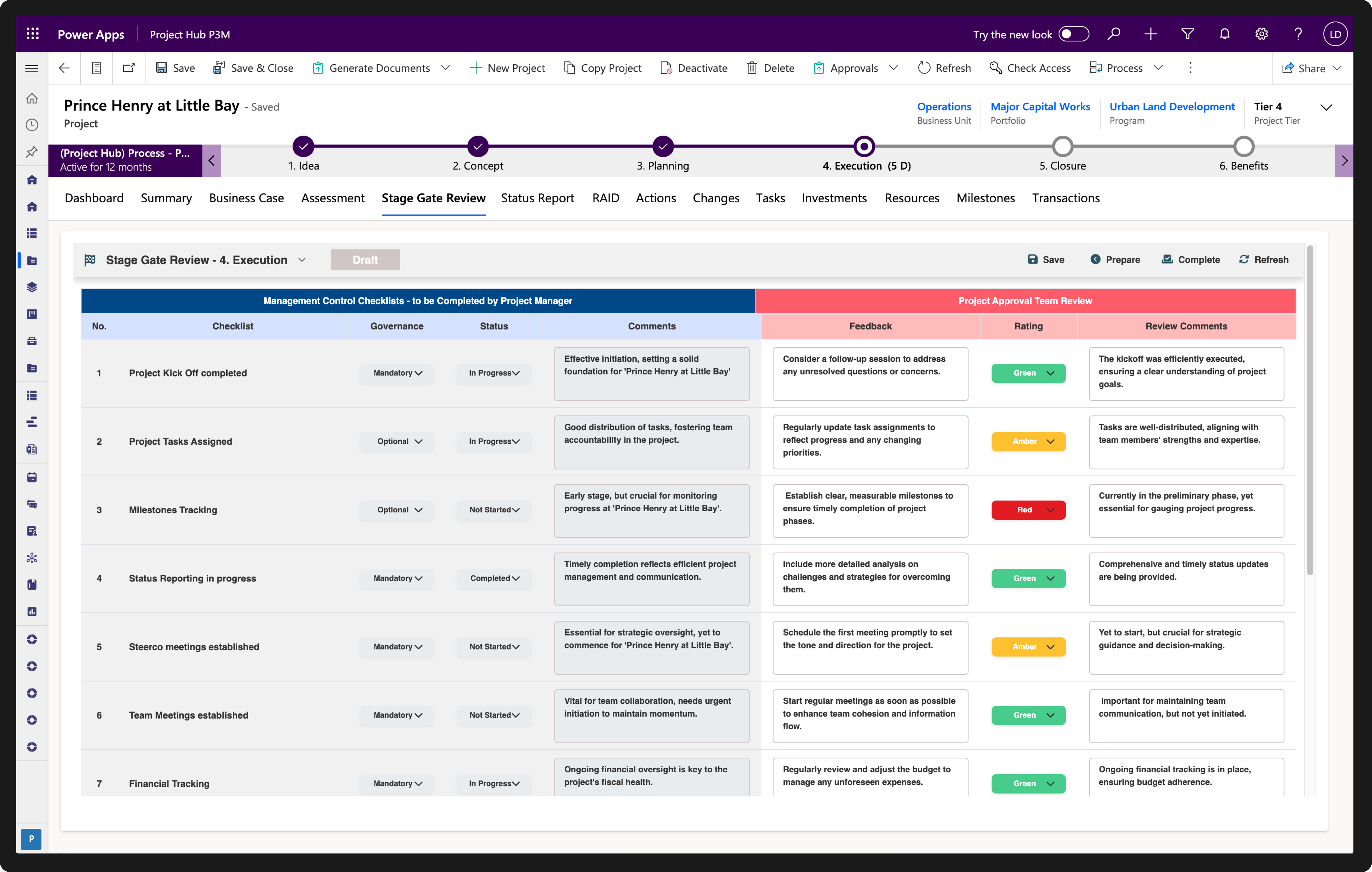Screen dimensions: 1372x872
Task: Switch to the Status Report tab
Action: [x=537, y=198]
